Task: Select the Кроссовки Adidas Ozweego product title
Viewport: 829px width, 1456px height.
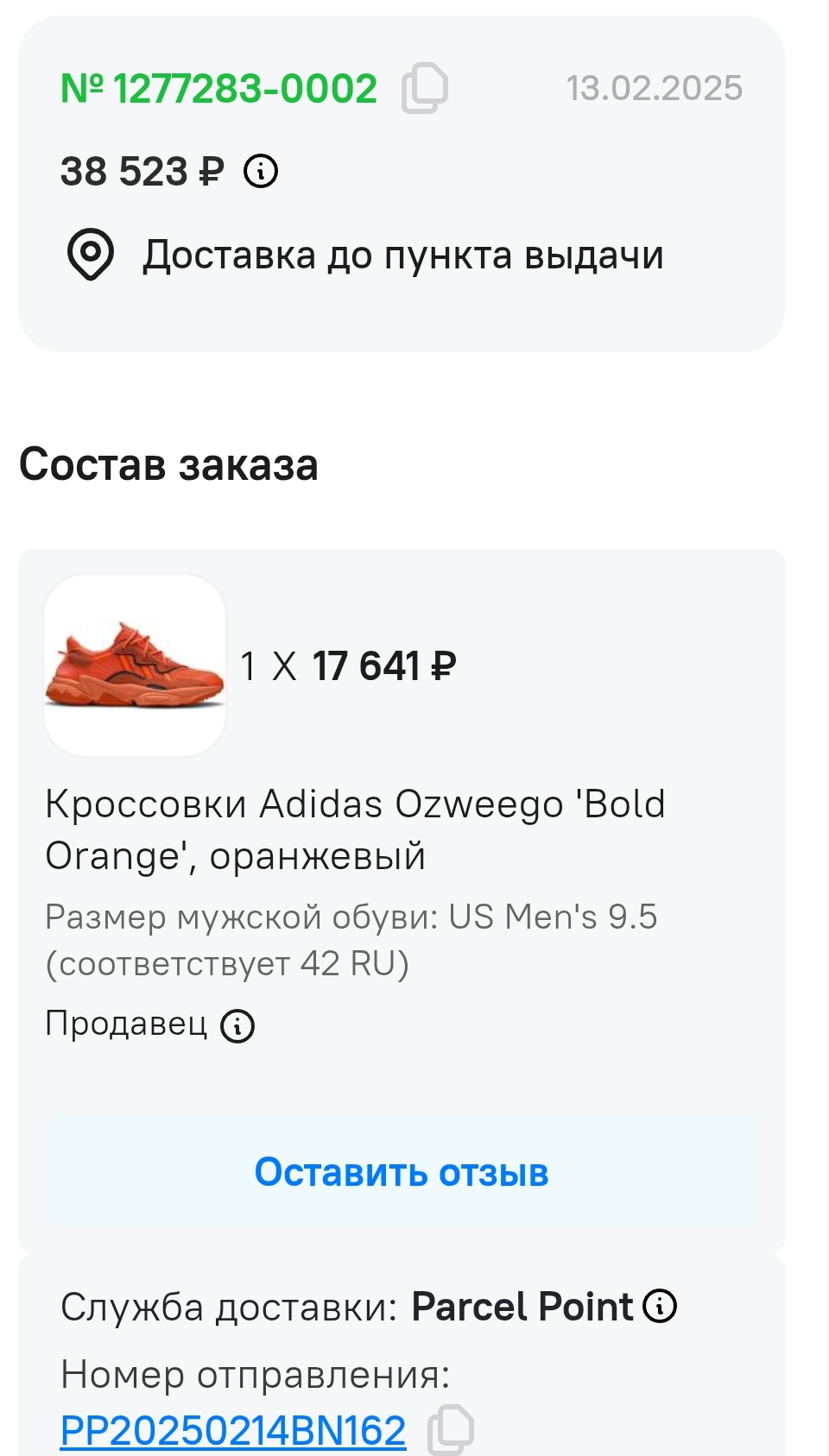Action: click(x=355, y=829)
